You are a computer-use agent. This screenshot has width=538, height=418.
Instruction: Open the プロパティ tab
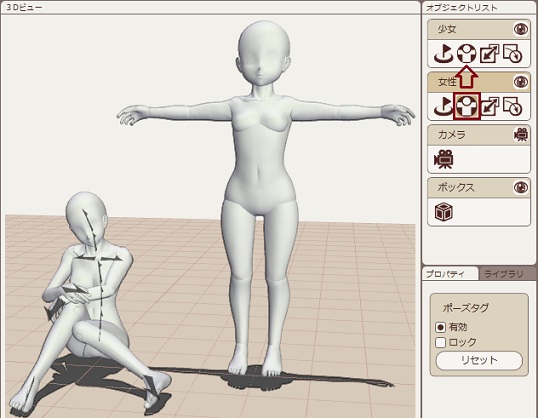[x=445, y=274]
